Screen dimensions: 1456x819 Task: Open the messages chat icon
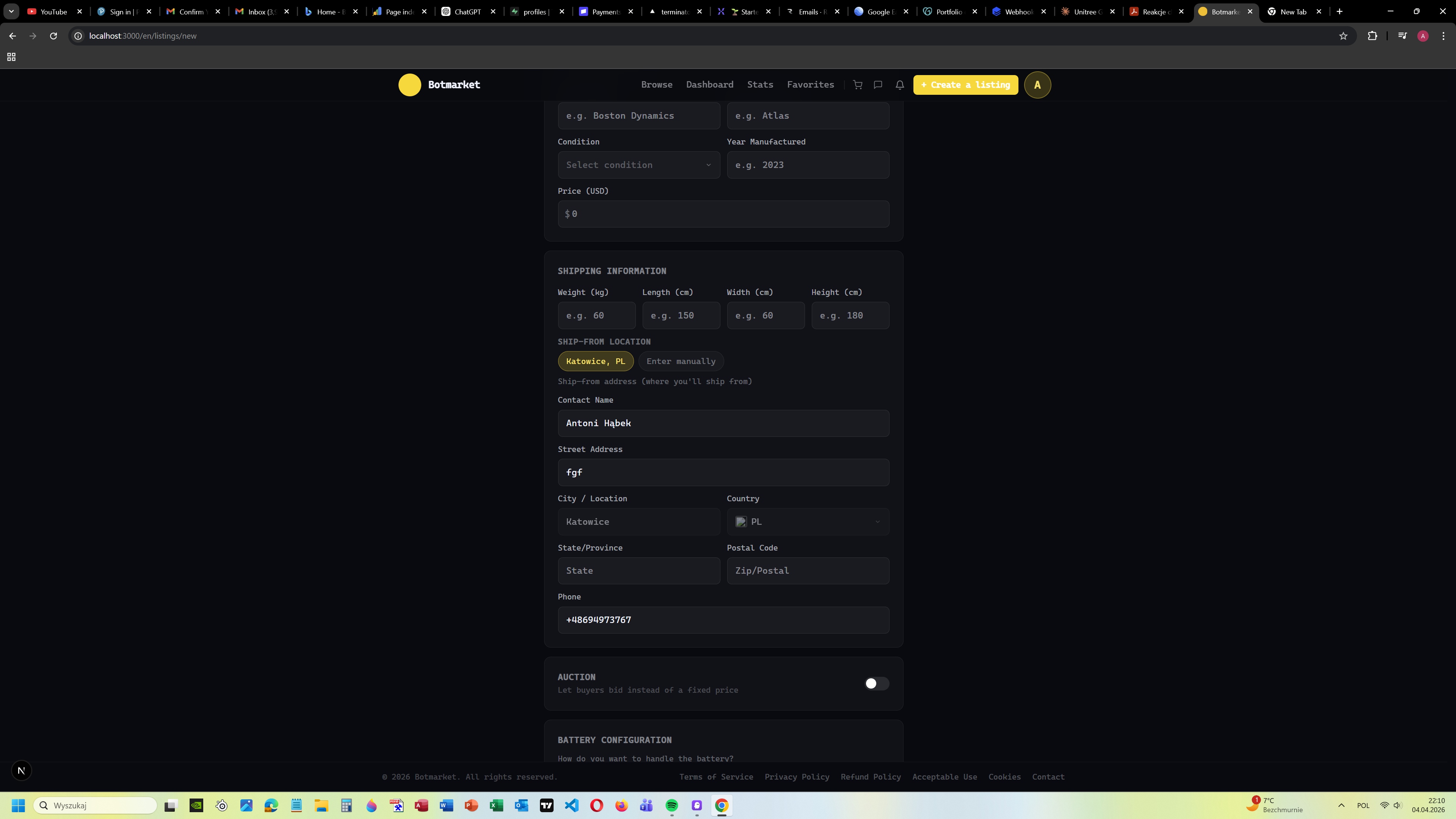coord(878,85)
